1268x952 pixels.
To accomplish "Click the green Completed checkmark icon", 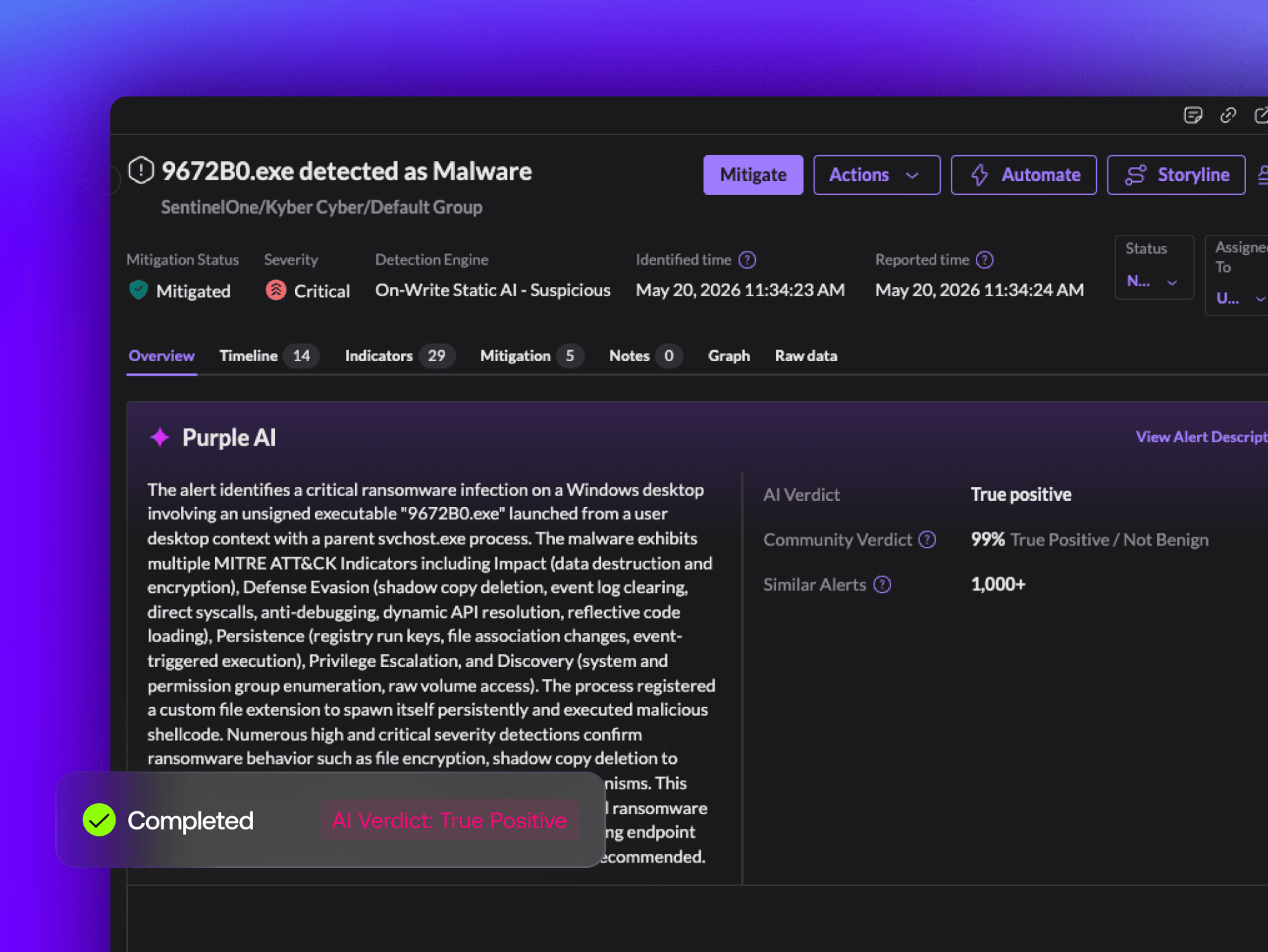I will 99,820.
